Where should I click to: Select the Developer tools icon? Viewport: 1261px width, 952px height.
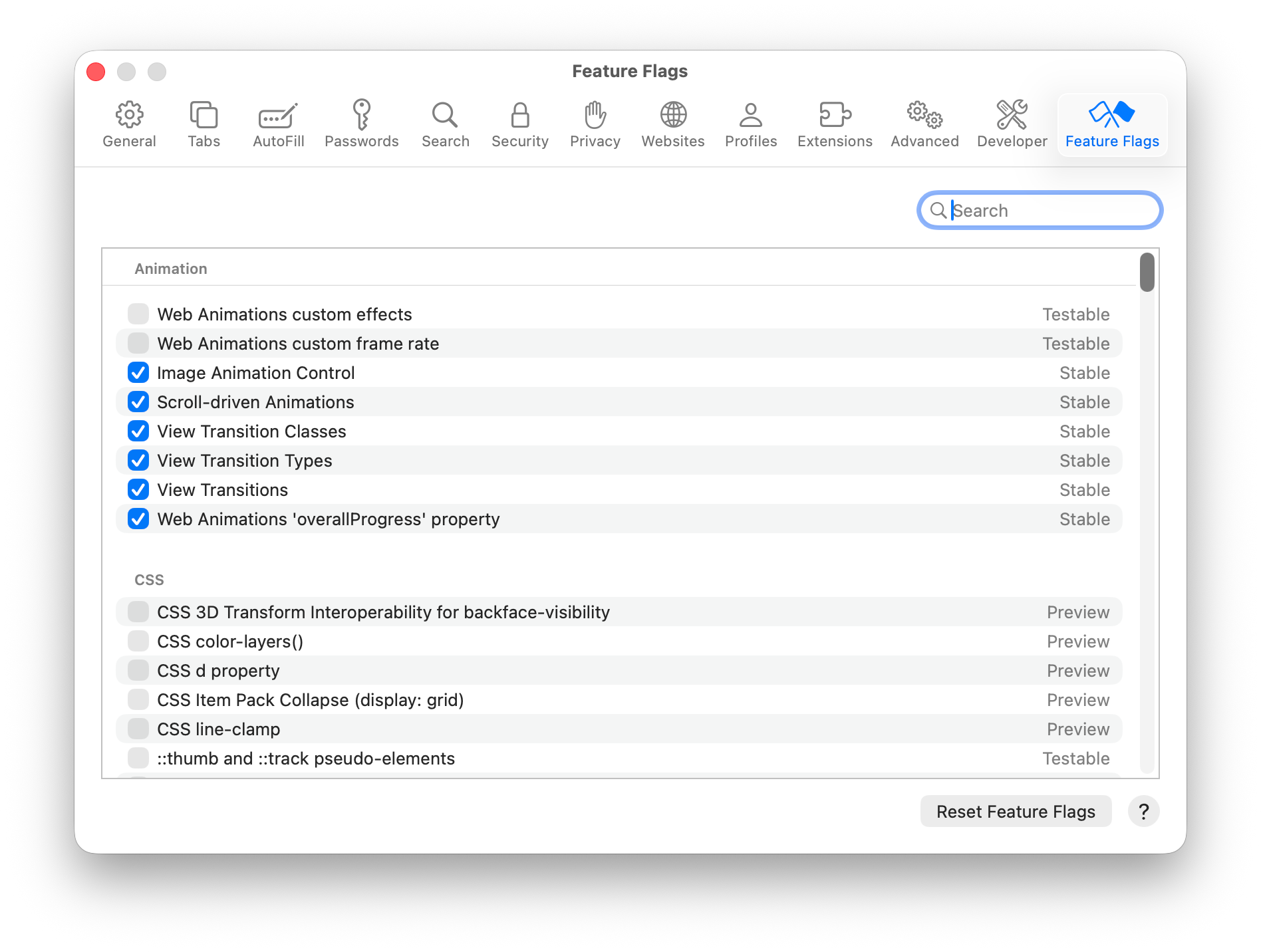point(1012,116)
